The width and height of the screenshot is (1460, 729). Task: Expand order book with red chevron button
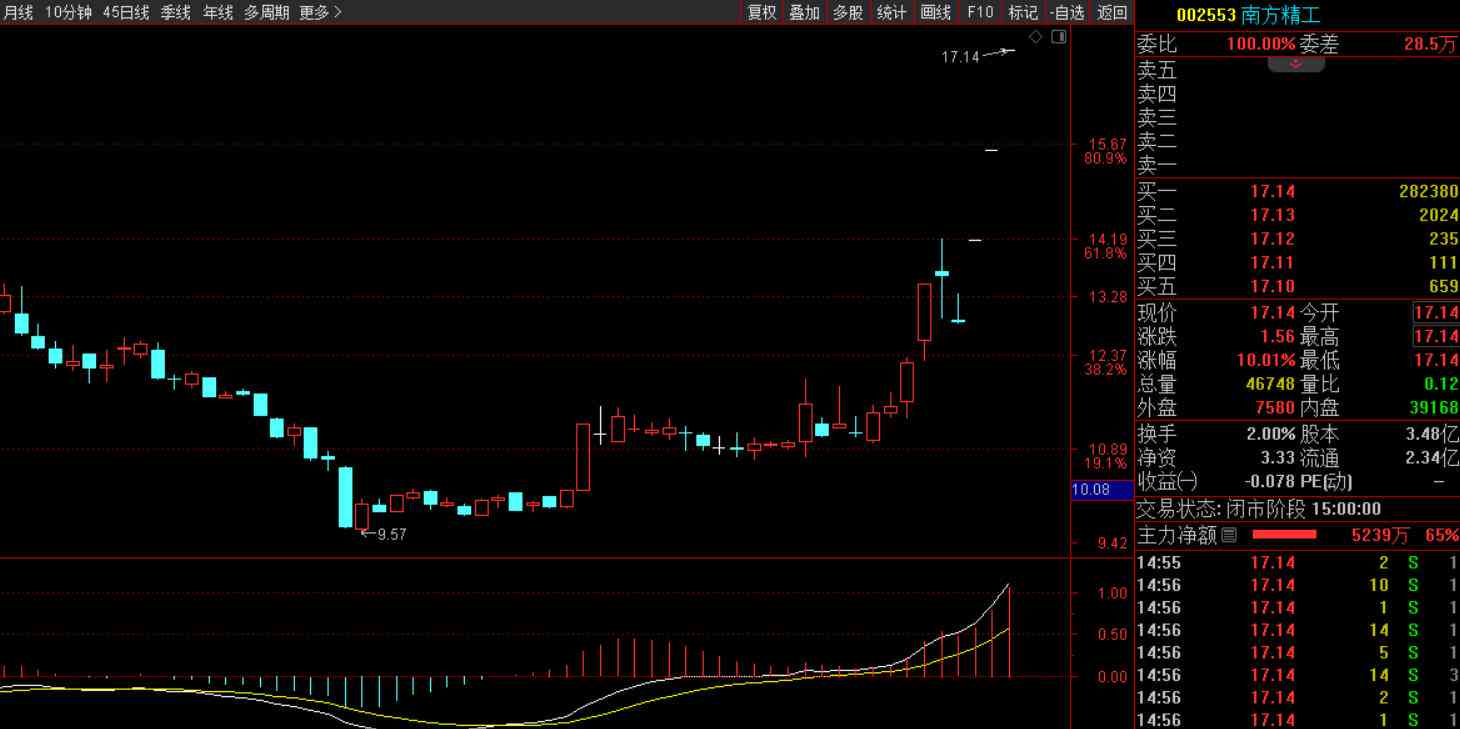pyautogui.click(x=1296, y=64)
